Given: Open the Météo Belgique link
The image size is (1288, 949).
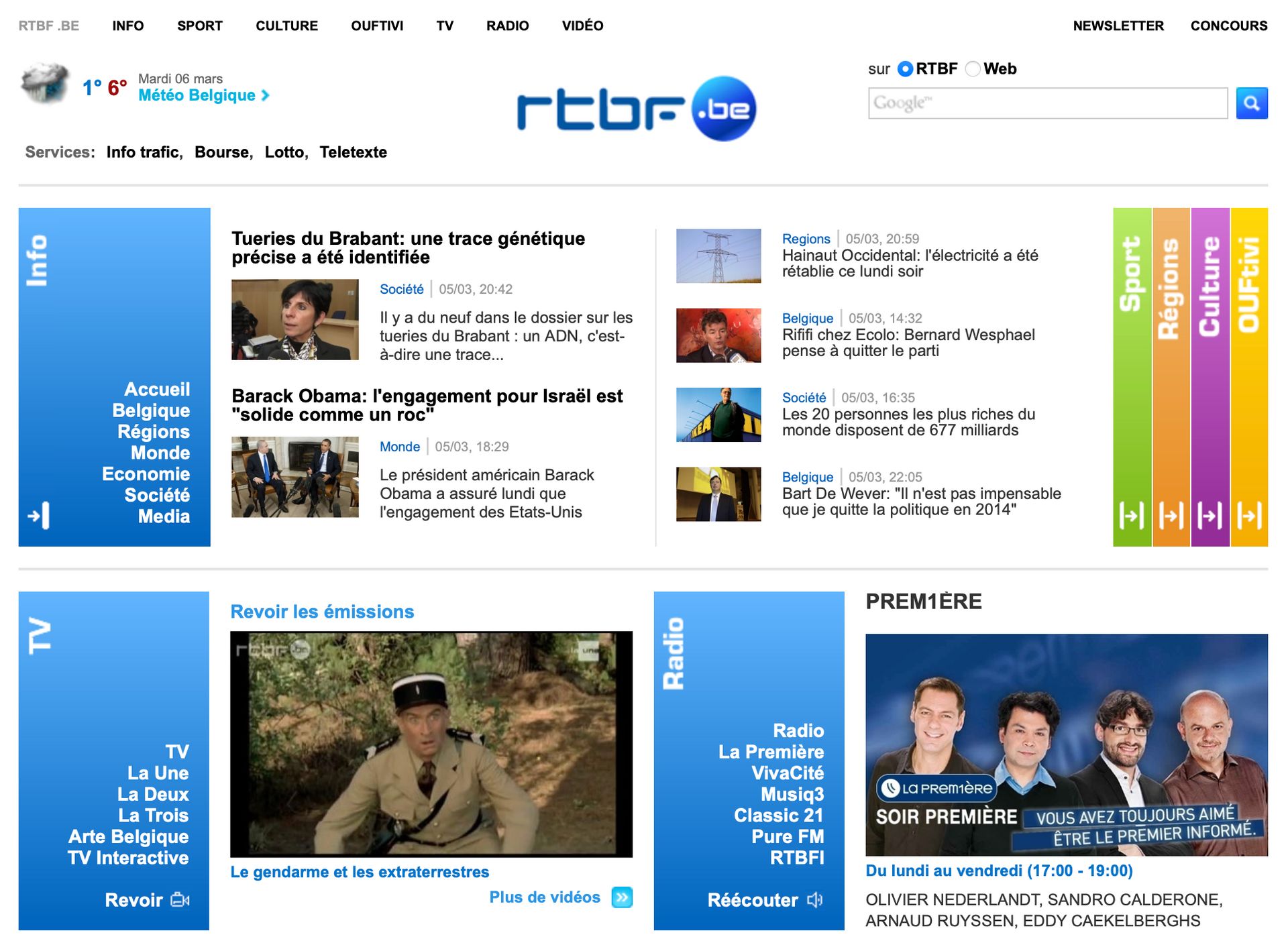Looking at the screenshot, I should tap(197, 95).
